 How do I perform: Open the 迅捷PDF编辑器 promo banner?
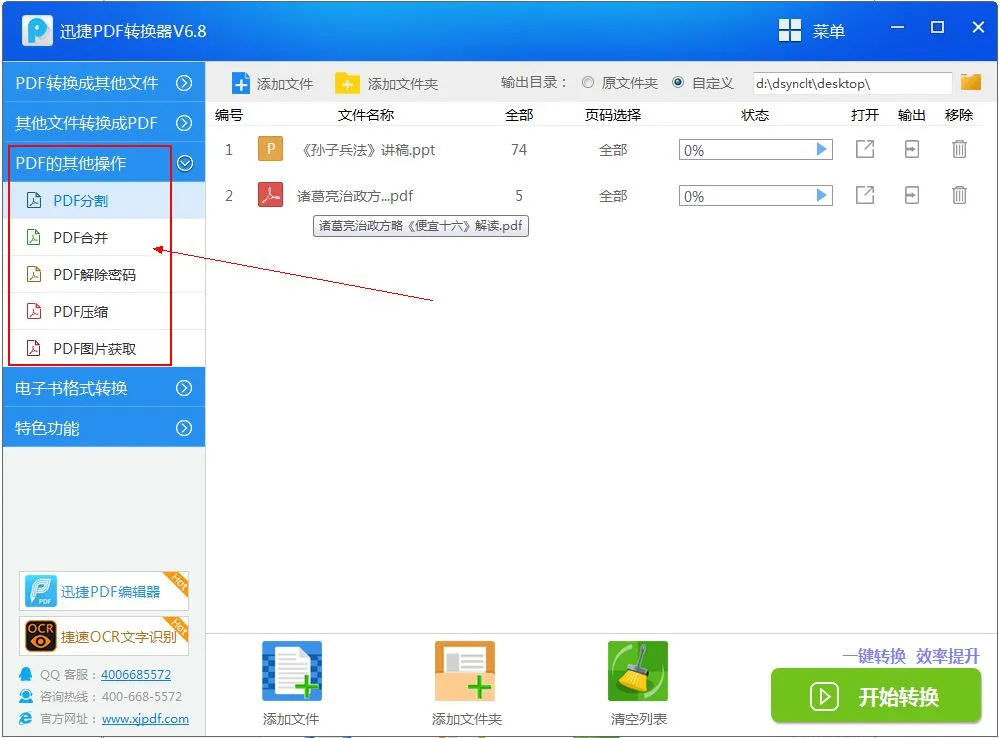click(104, 591)
